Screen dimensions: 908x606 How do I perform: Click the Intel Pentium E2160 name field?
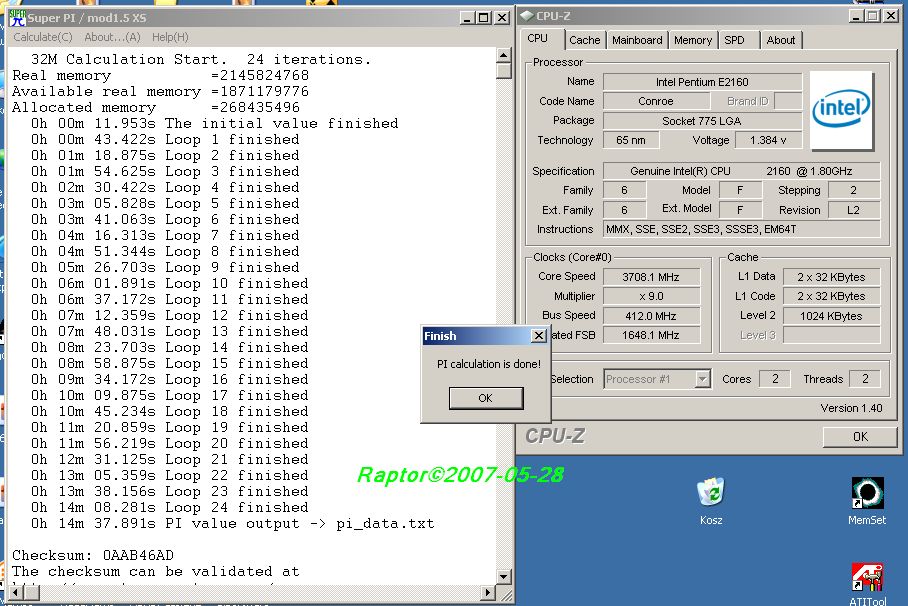[x=702, y=82]
